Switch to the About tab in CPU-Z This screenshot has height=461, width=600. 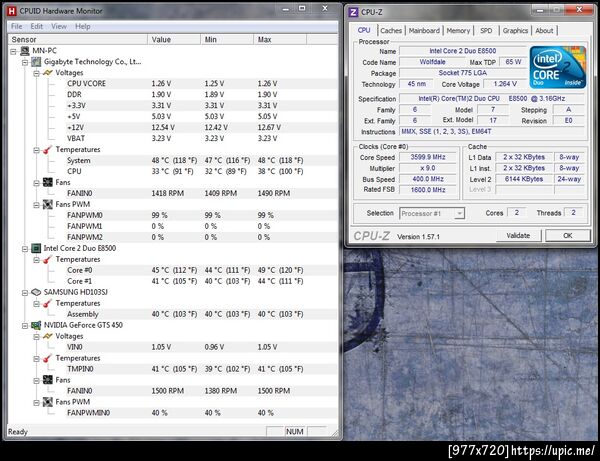point(544,31)
